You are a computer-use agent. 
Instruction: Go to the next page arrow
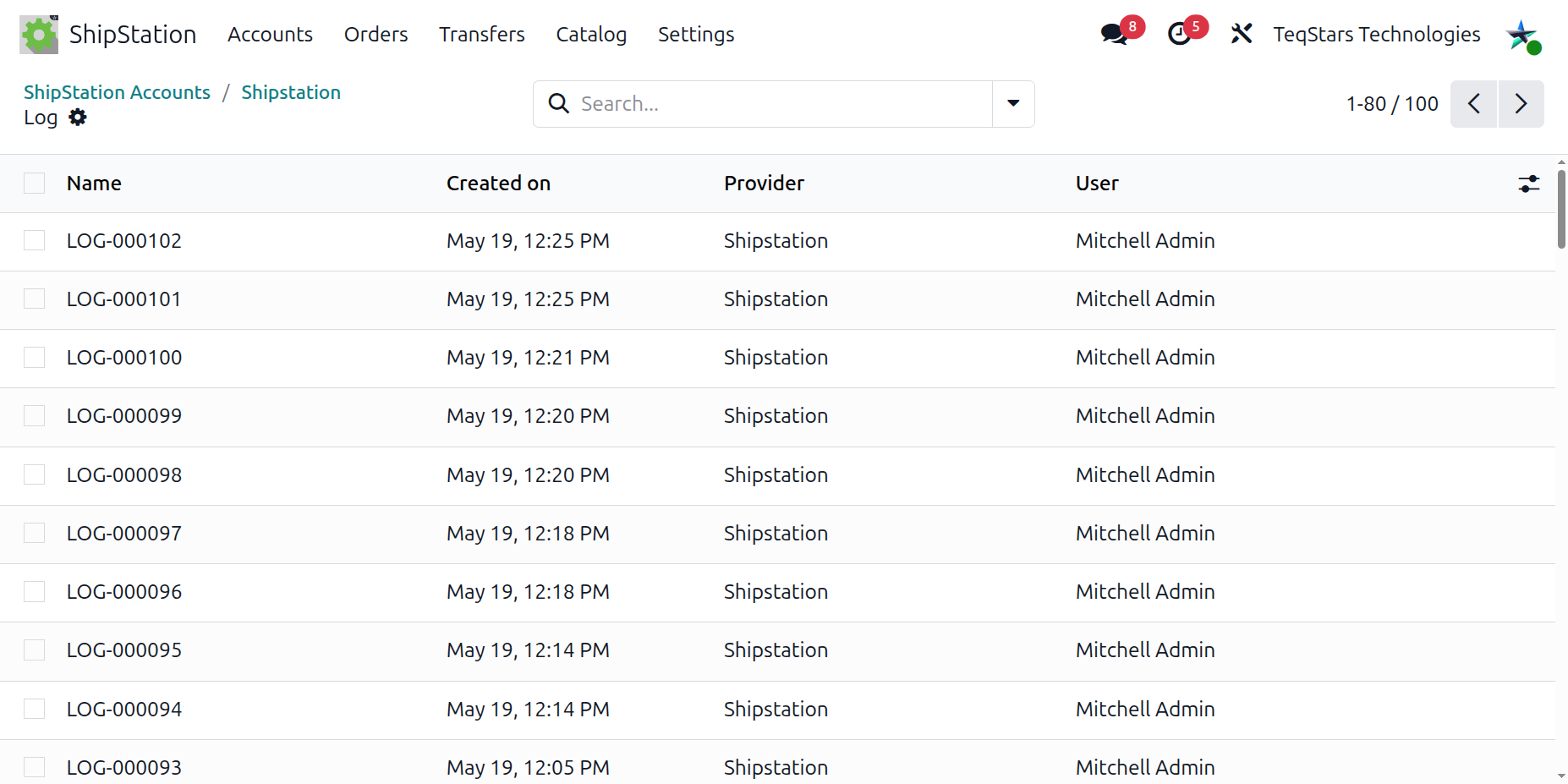[x=1521, y=104]
